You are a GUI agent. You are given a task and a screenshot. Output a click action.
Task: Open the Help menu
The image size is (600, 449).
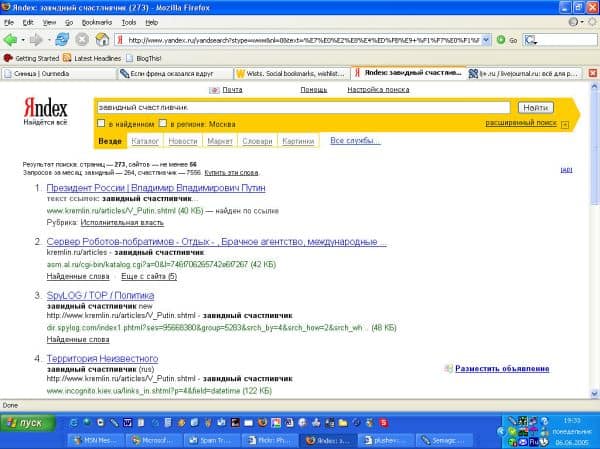click(x=152, y=23)
